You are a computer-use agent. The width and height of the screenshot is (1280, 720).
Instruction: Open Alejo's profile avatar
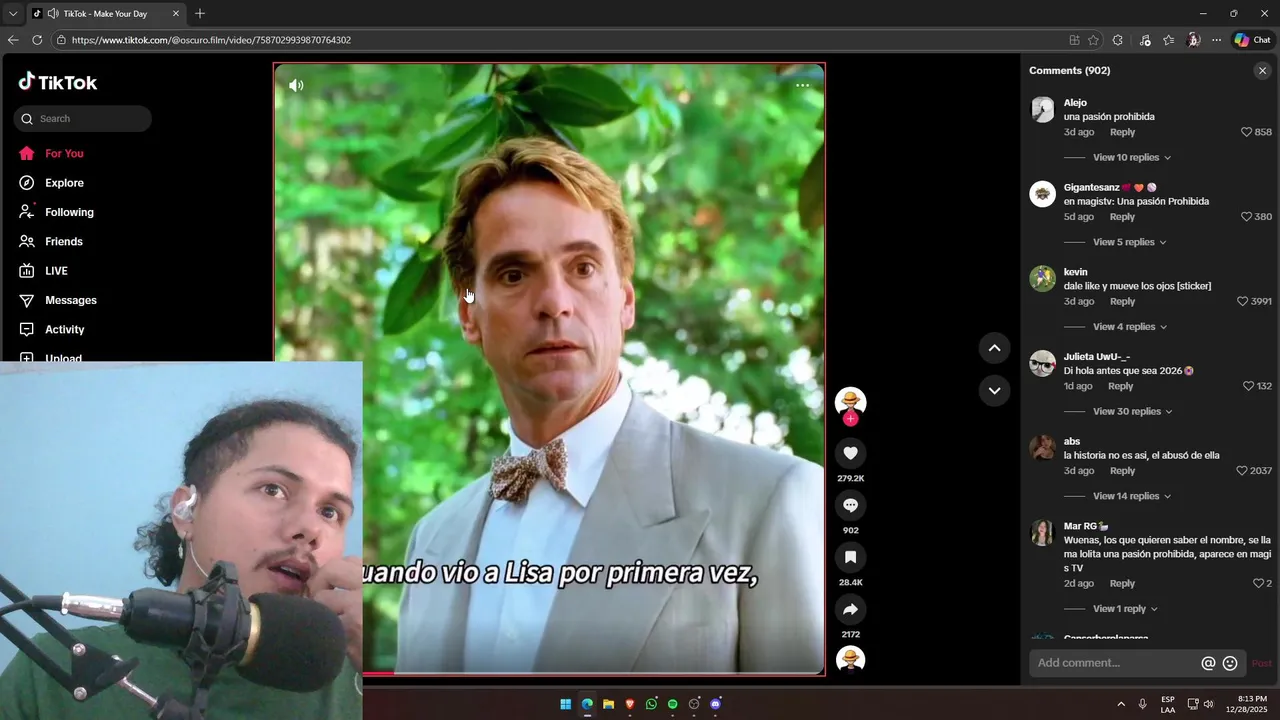click(1042, 109)
